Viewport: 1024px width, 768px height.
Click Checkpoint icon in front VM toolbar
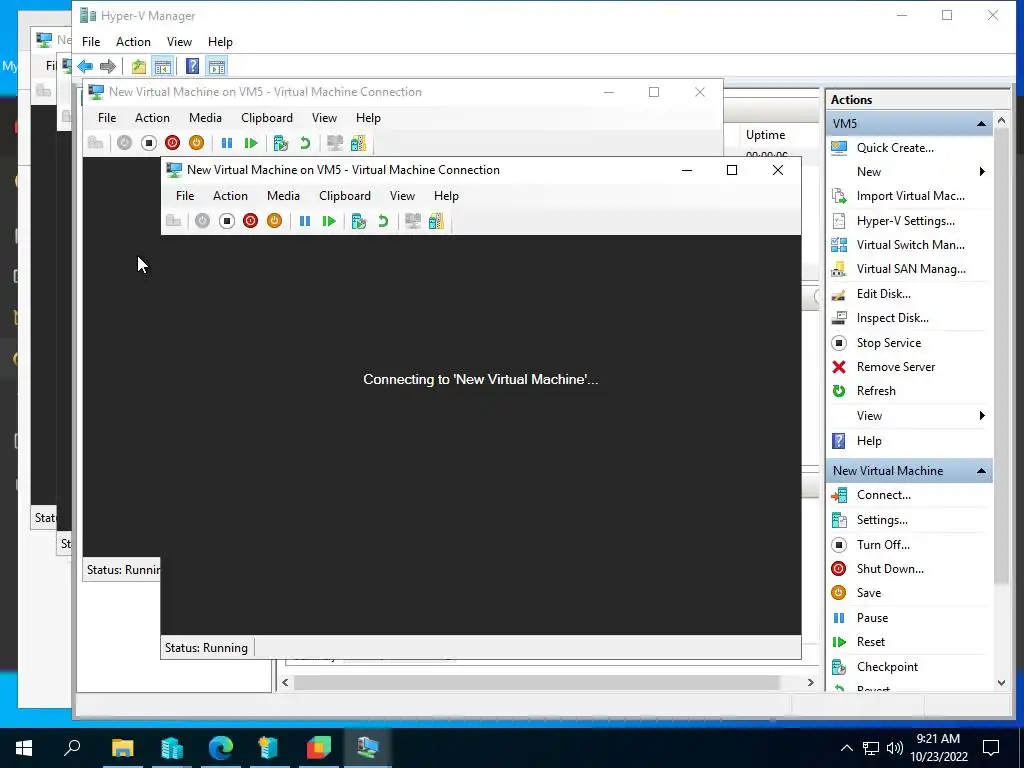[x=359, y=221]
